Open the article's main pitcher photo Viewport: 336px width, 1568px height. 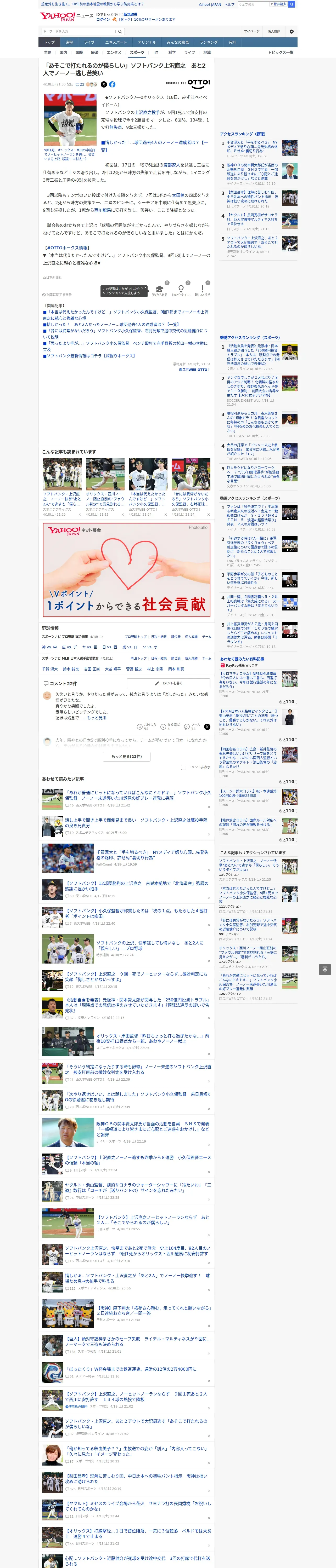pyautogui.click(x=70, y=120)
